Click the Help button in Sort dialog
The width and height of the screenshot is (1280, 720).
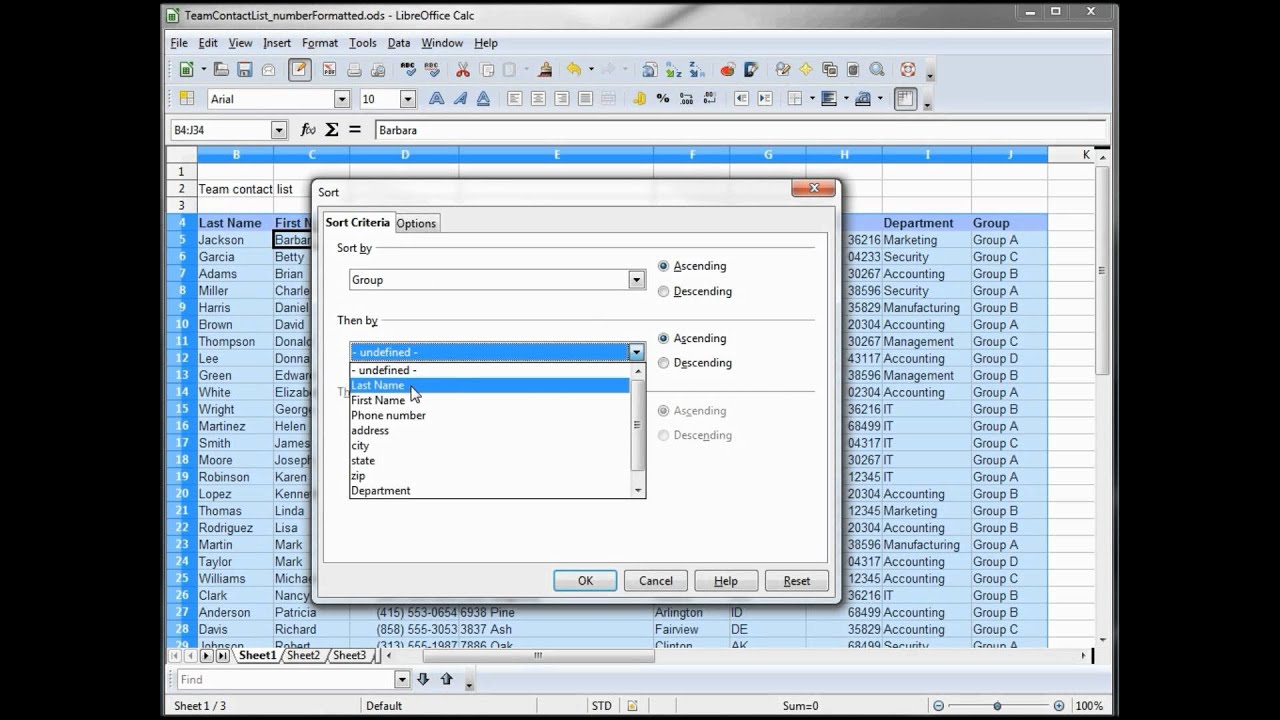pos(726,581)
